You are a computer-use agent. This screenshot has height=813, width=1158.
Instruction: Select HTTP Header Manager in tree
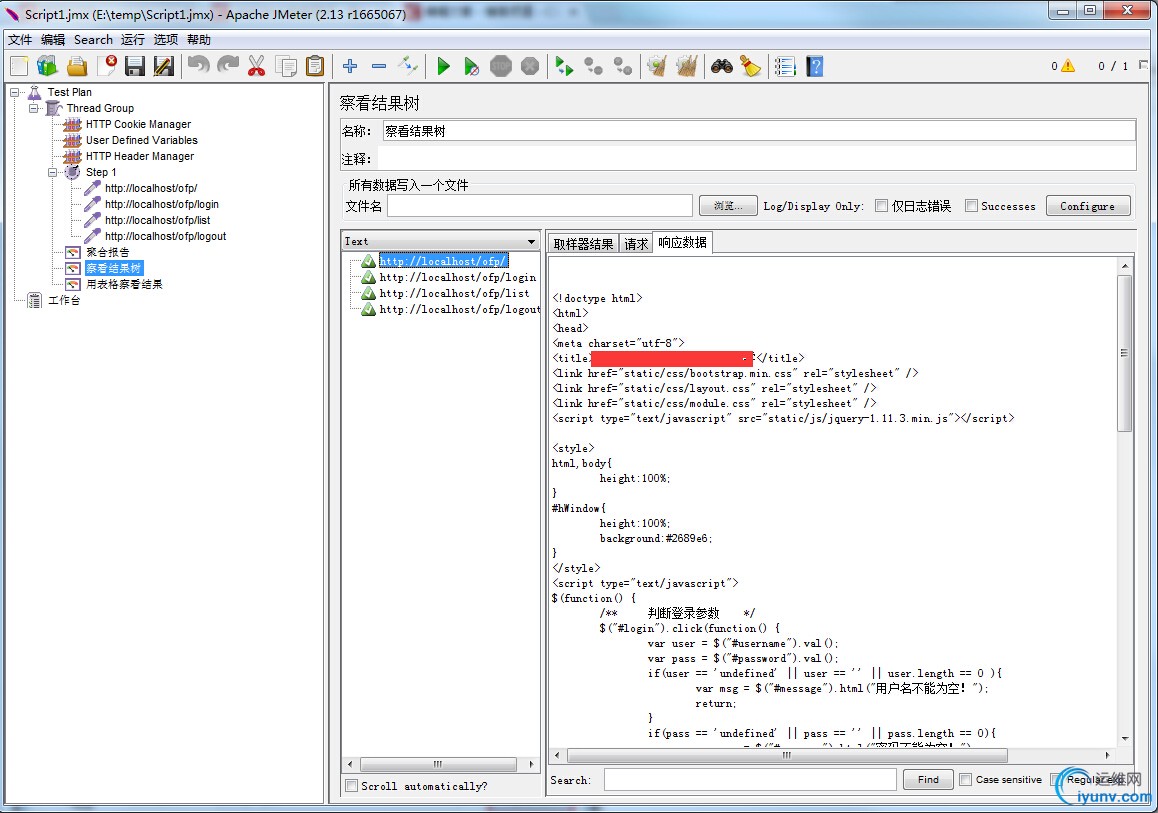point(140,157)
